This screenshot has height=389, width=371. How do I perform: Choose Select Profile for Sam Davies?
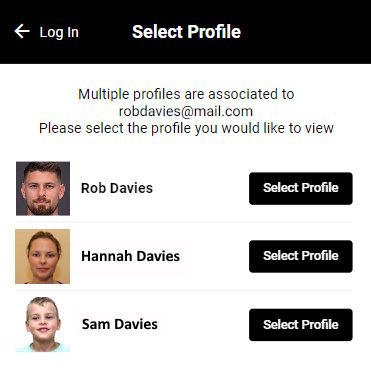click(301, 325)
